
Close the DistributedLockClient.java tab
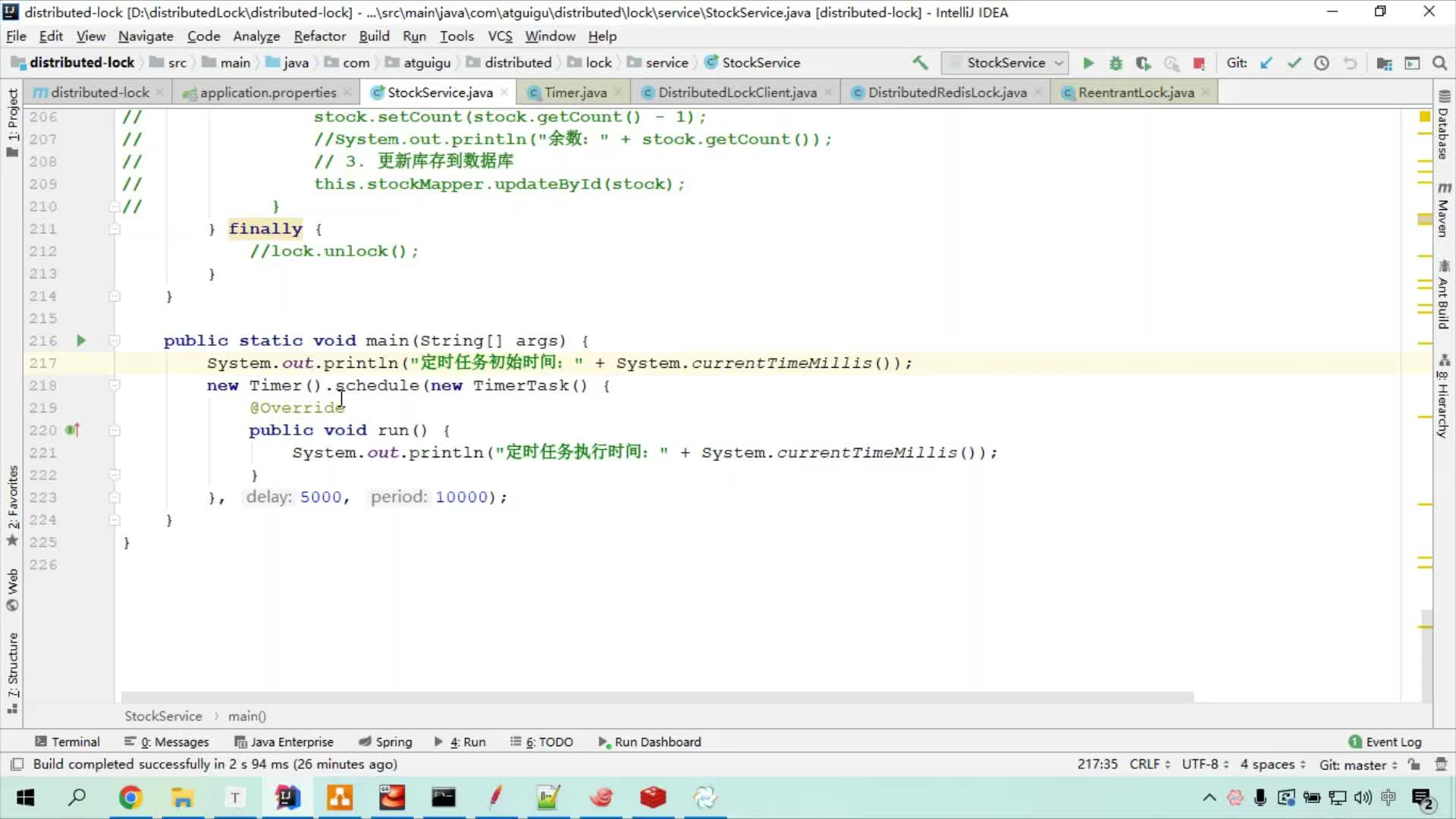pos(827,93)
